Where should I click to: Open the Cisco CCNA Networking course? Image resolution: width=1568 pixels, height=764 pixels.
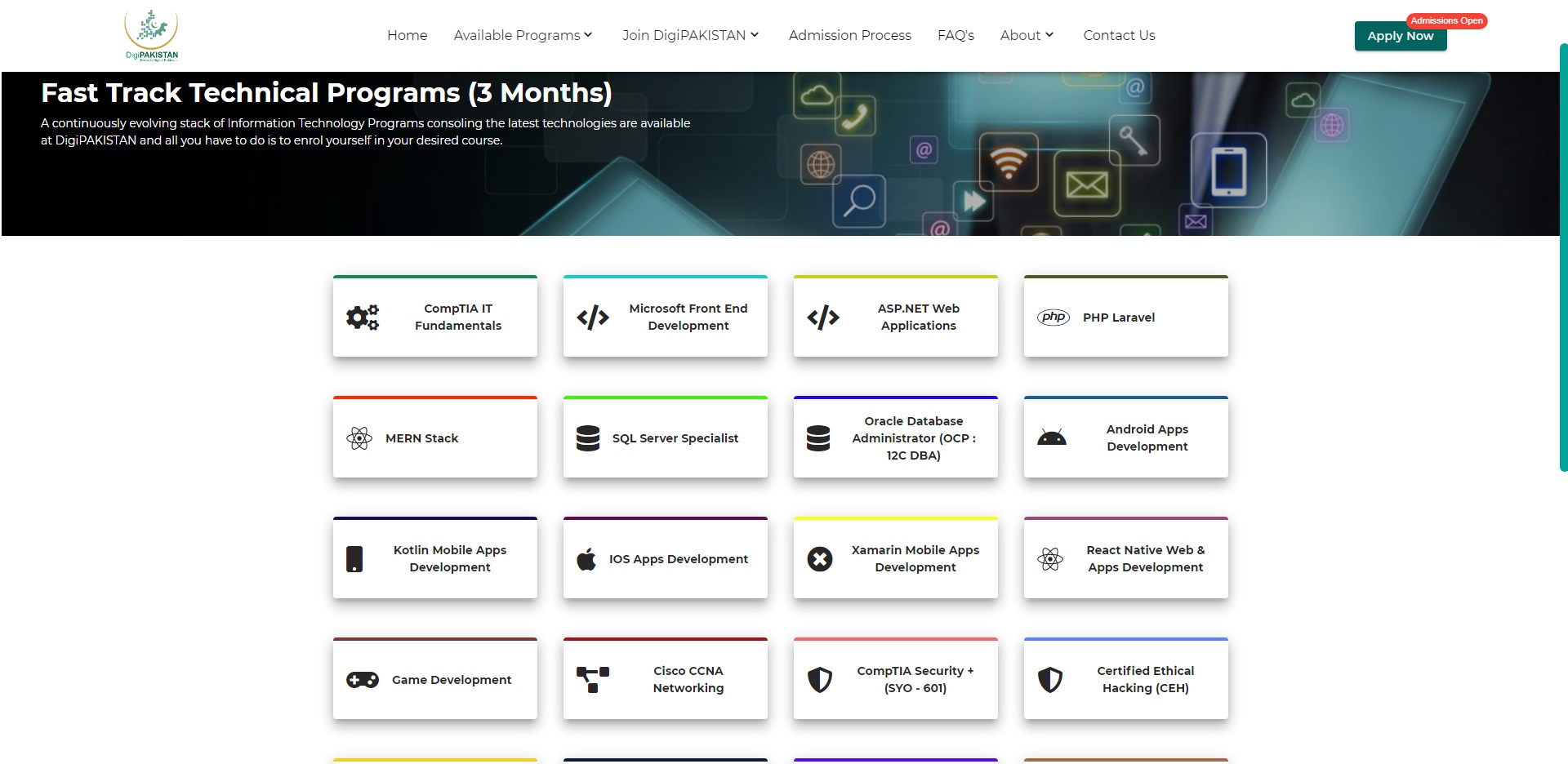[x=666, y=678]
